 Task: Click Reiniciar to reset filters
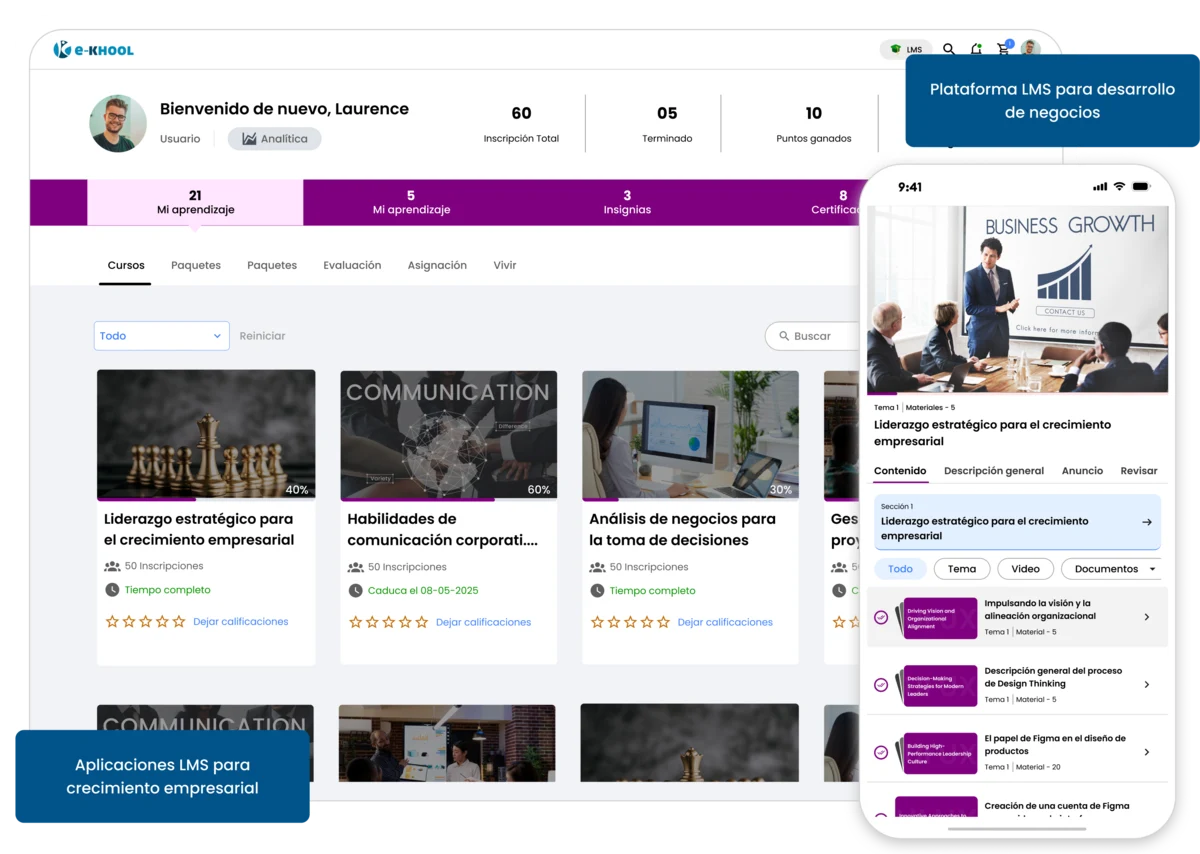click(262, 336)
